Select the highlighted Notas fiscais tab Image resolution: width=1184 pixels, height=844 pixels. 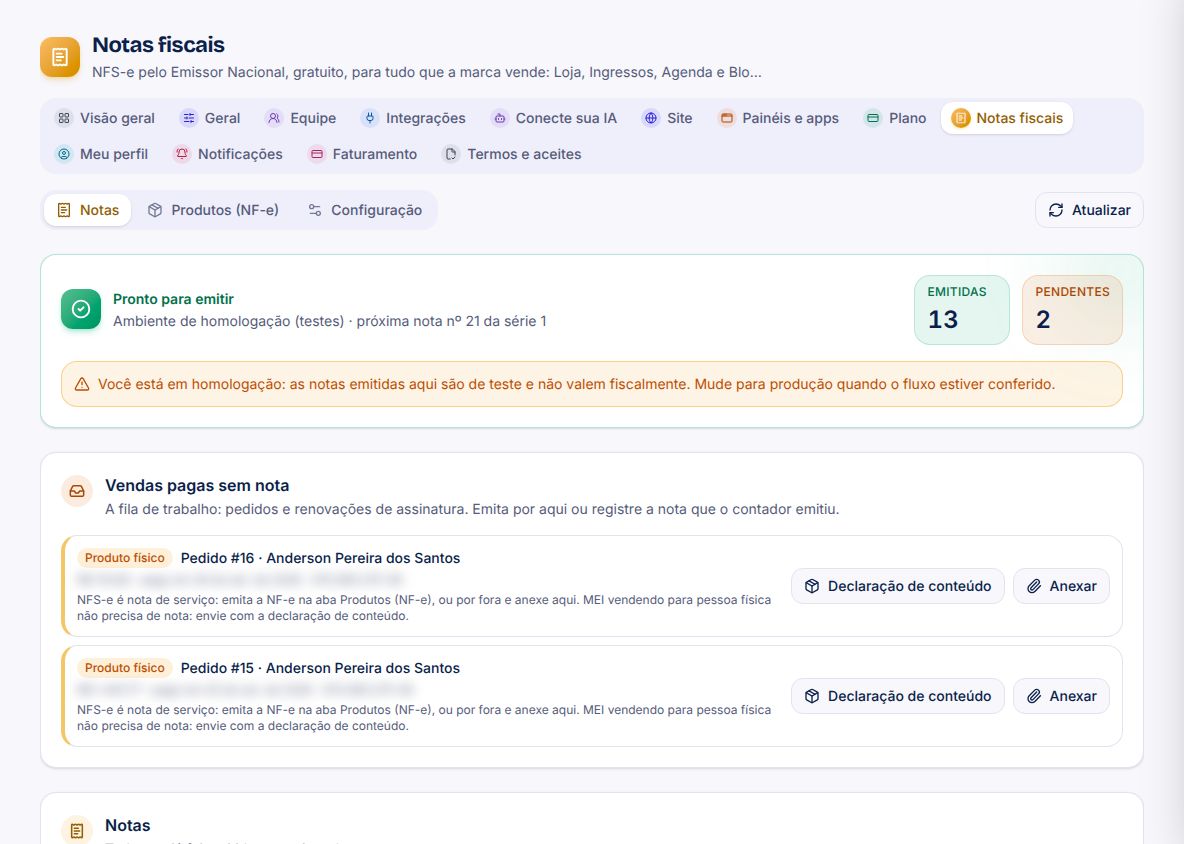point(1007,118)
